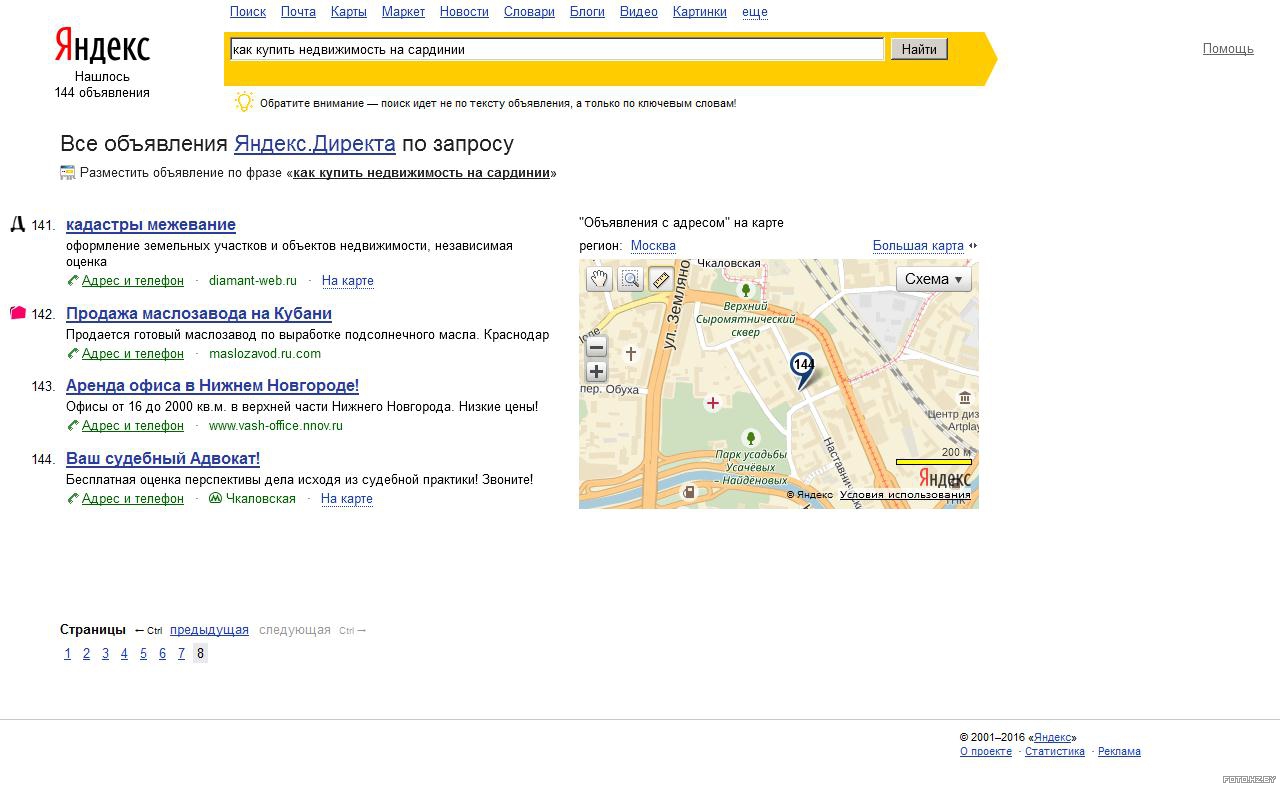Show На карте for Ваш судебный Адвокат ad
This screenshot has height=787, width=1280.
point(347,499)
